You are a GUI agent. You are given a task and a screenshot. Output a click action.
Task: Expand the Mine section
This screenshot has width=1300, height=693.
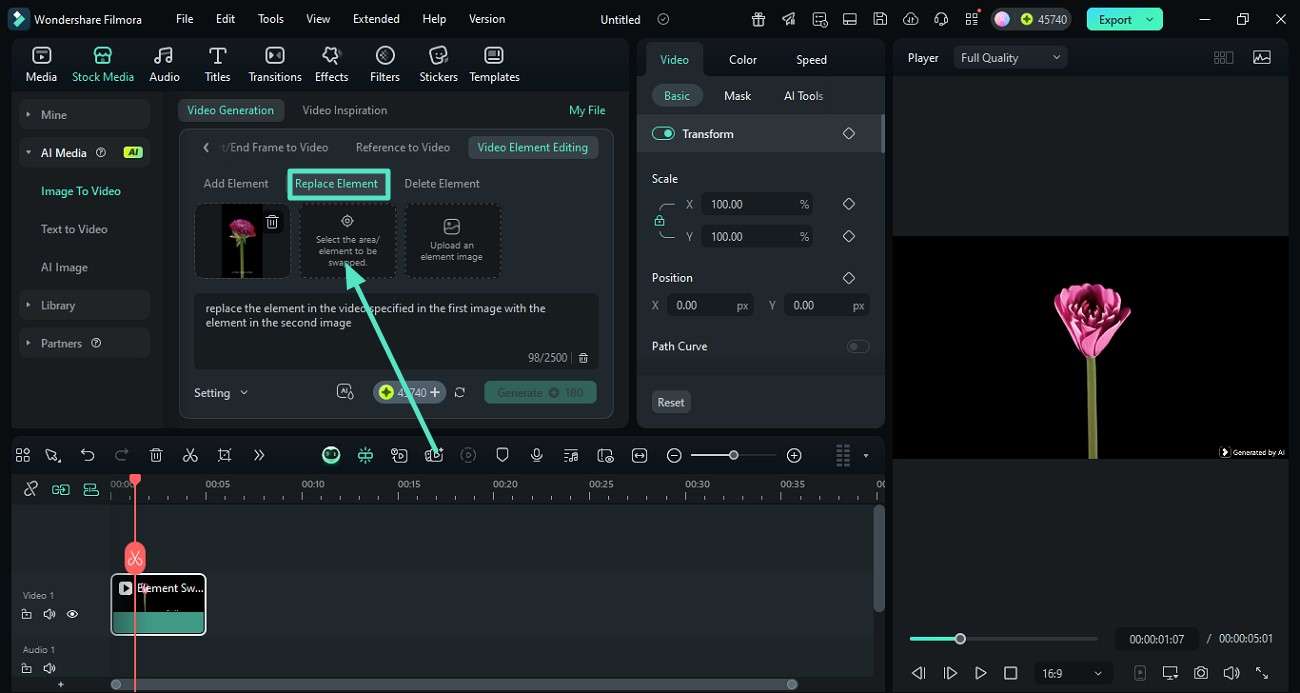85,115
